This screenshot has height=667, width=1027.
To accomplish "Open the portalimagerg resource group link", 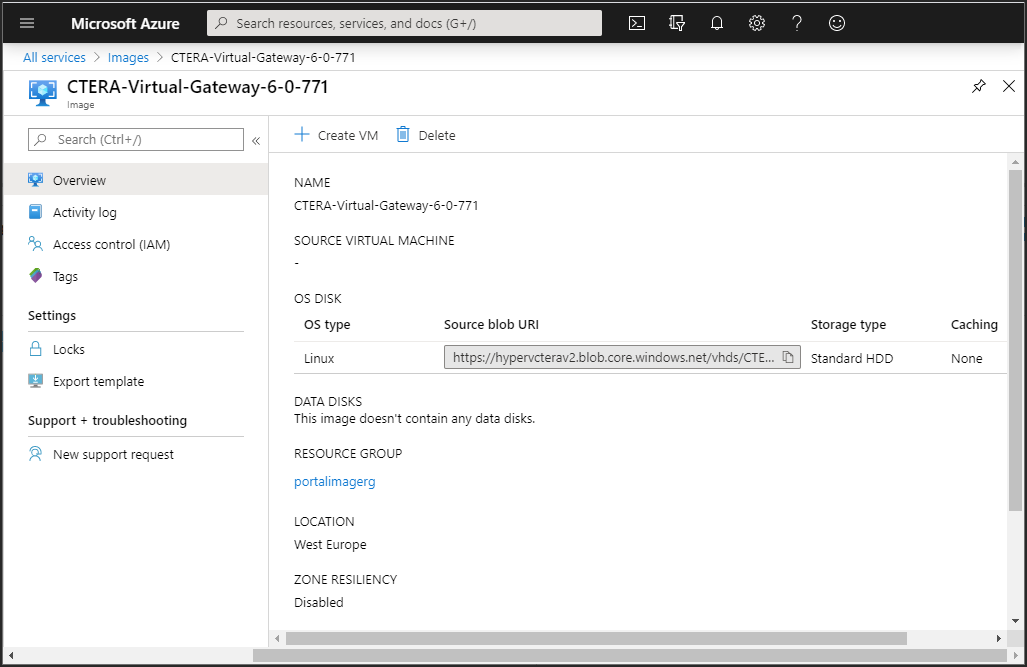I will [x=335, y=482].
